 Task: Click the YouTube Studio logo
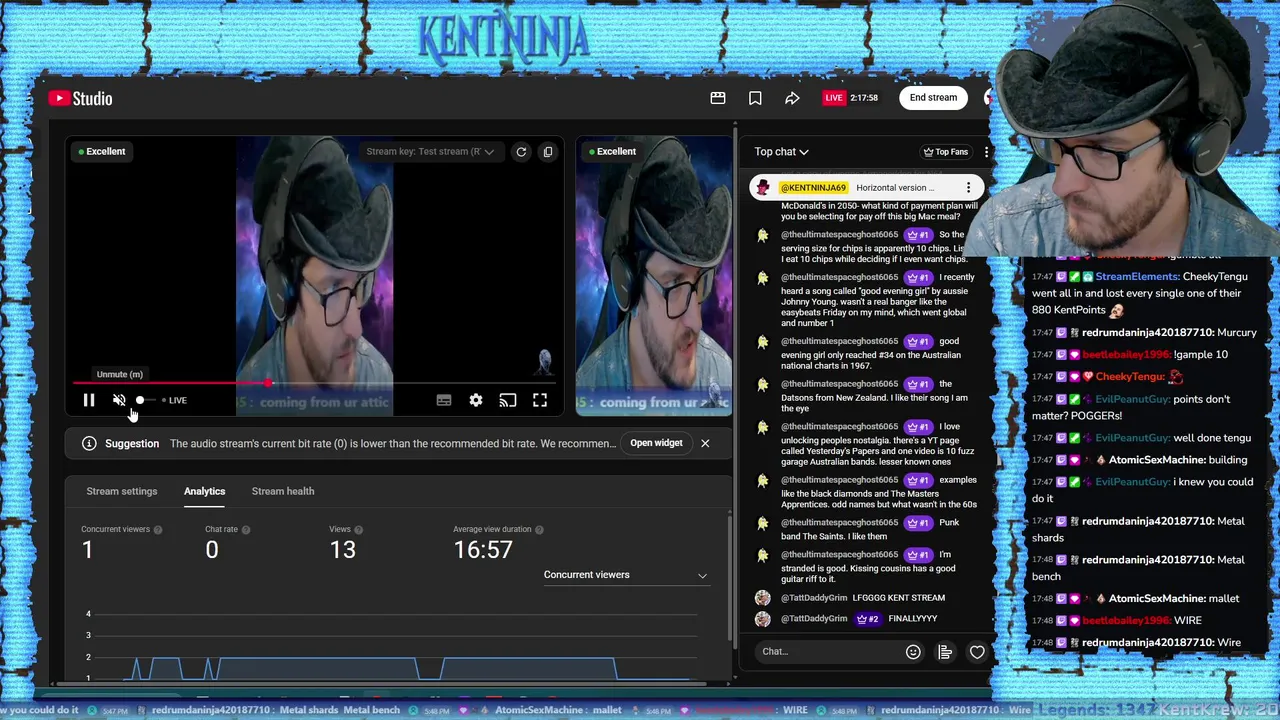point(80,98)
